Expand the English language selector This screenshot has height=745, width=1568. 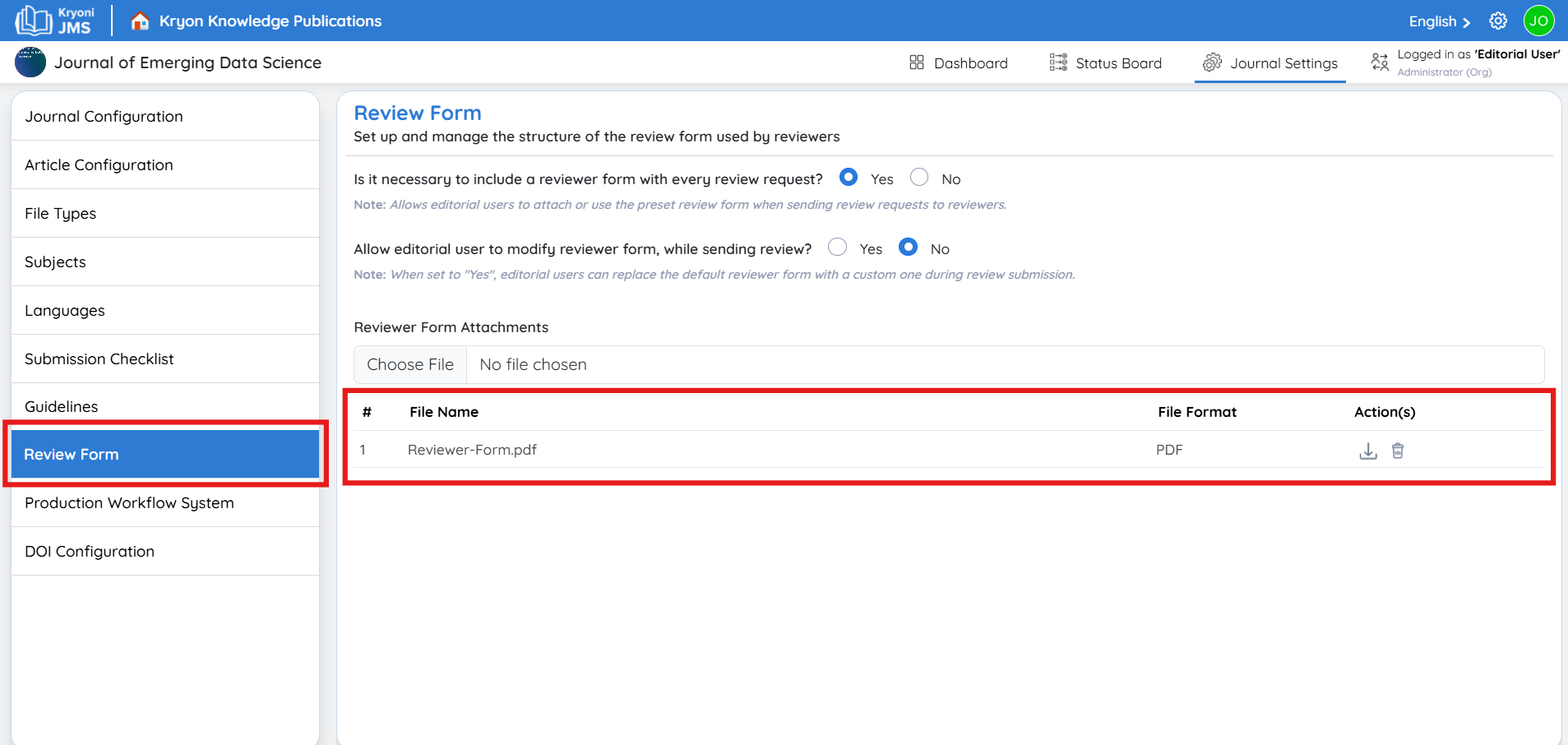(x=1439, y=22)
